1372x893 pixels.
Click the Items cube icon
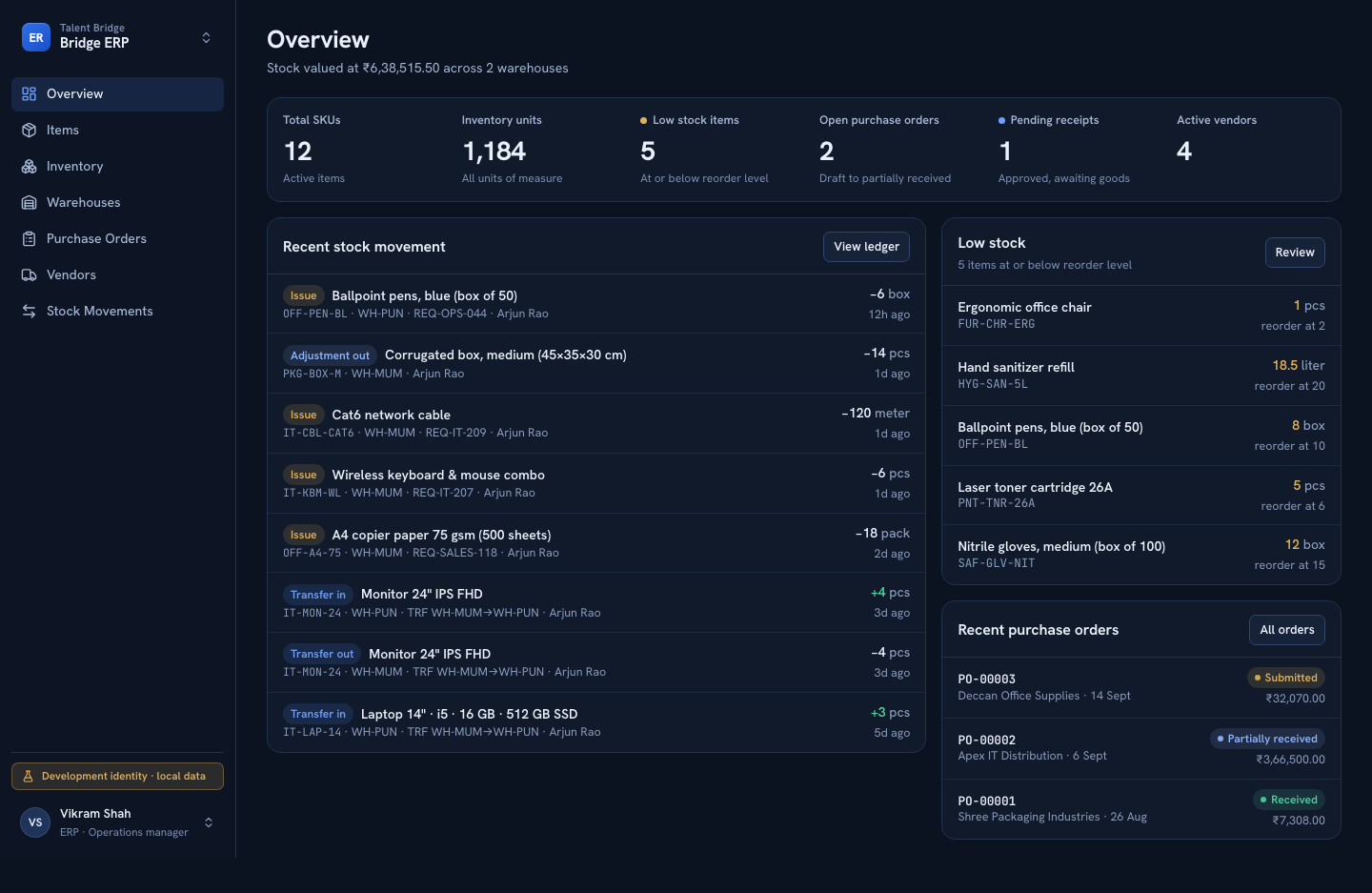[29, 130]
